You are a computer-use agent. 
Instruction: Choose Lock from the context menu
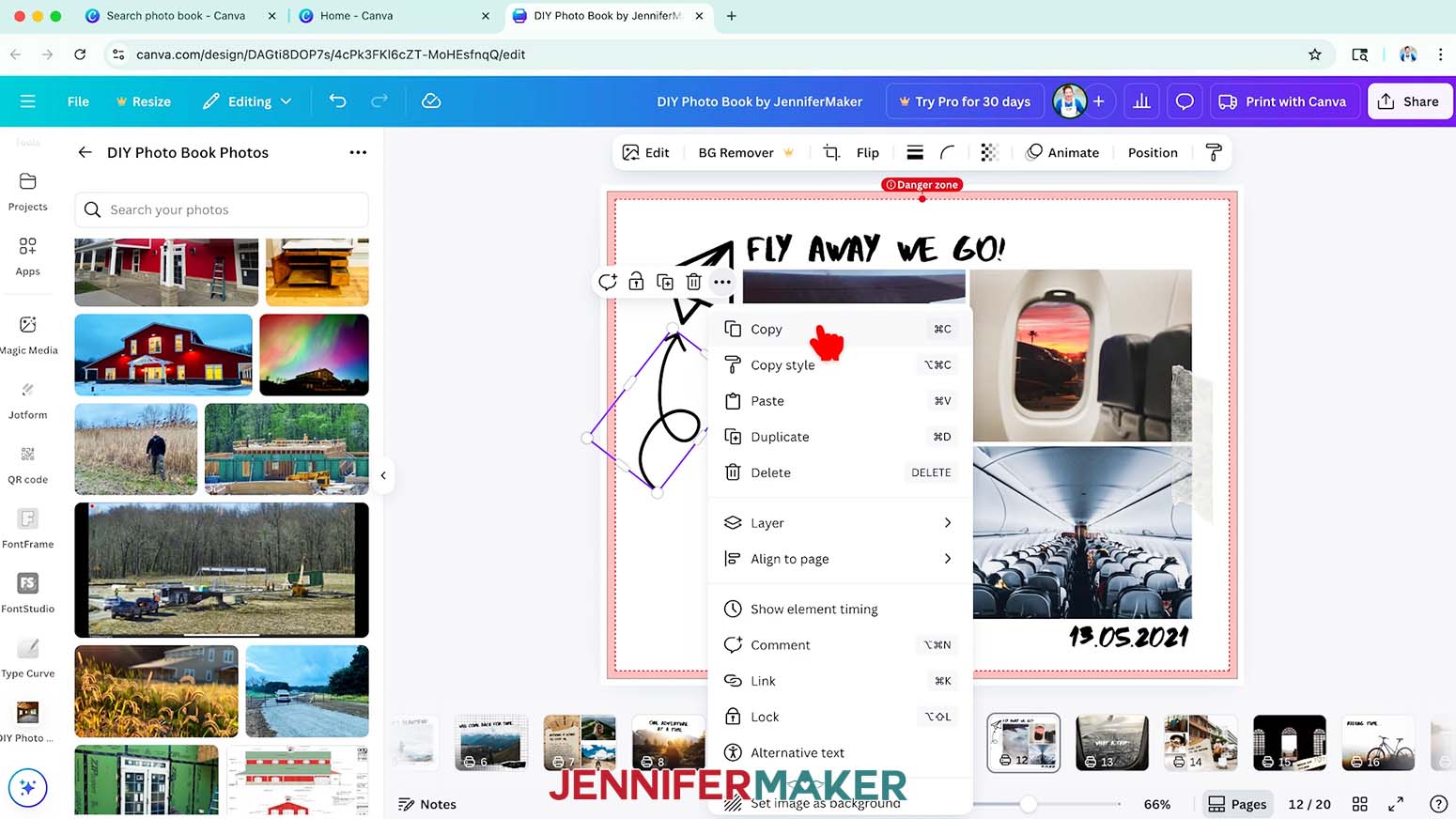pos(839,717)
